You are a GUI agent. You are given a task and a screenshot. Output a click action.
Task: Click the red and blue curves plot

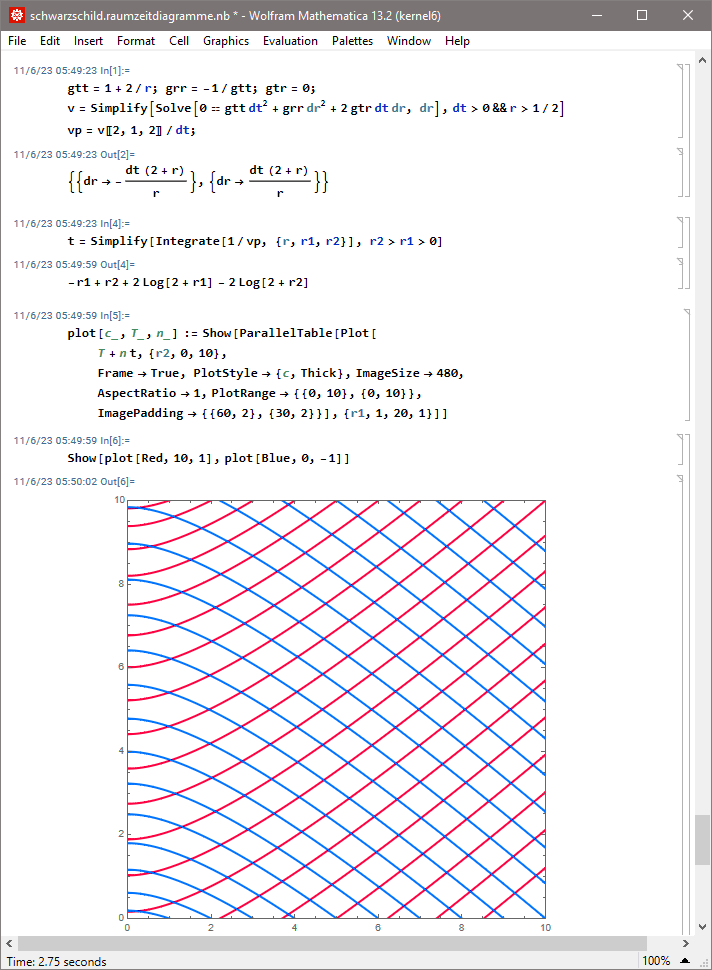(335, 708)
